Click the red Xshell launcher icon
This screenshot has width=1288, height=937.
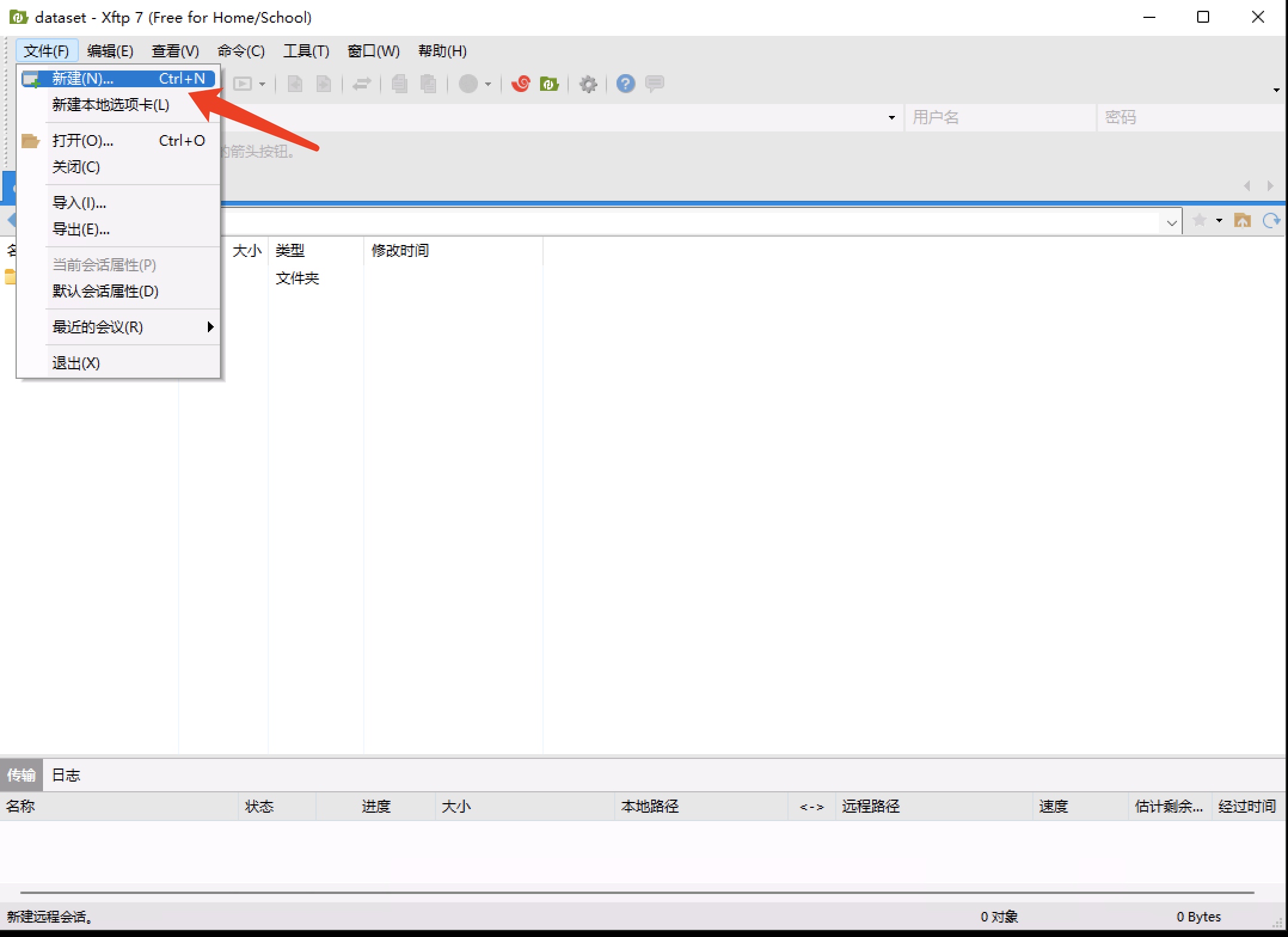point(521,84)
